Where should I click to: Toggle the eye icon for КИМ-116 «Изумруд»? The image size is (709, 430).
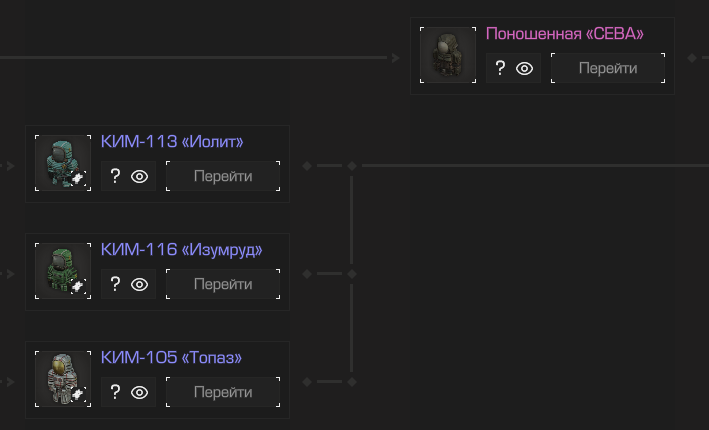140,285
